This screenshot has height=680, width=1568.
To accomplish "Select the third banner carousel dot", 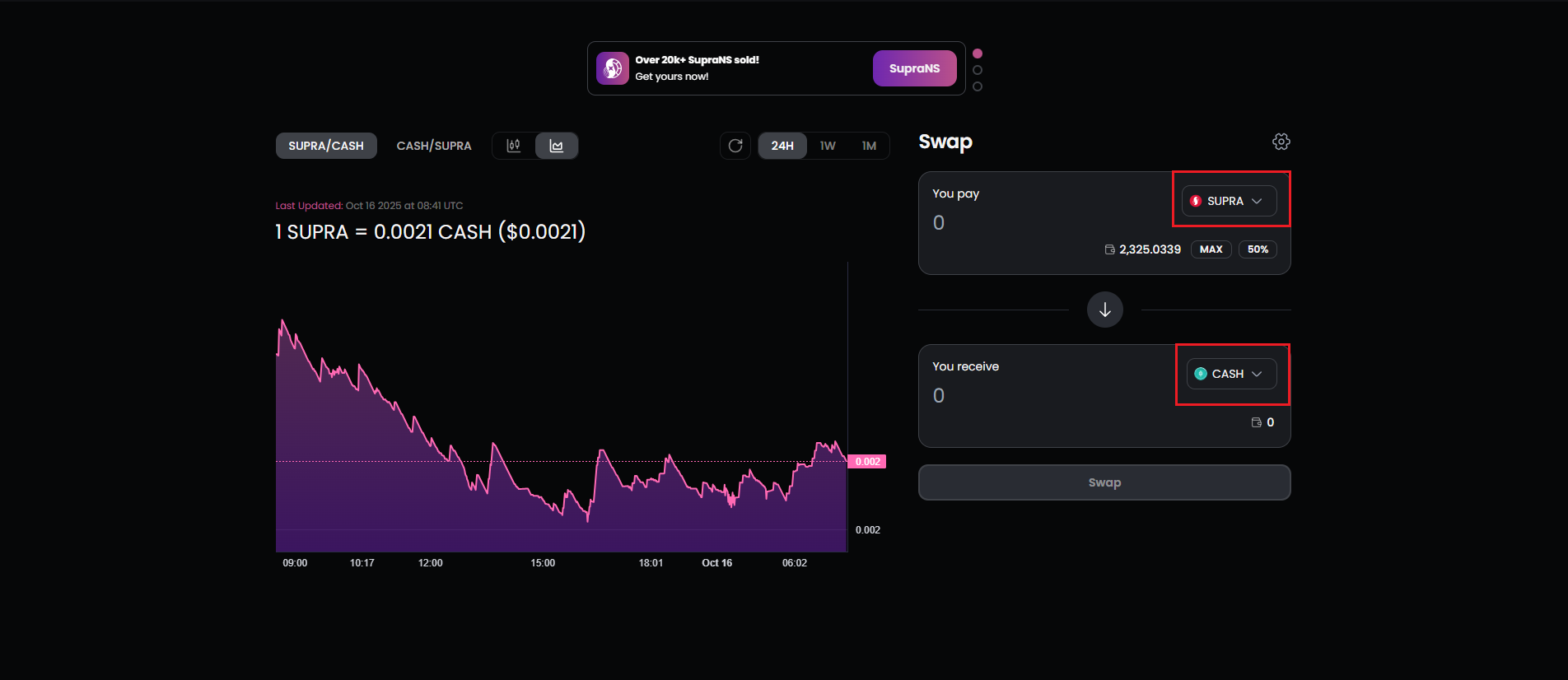I will point(978,86).
